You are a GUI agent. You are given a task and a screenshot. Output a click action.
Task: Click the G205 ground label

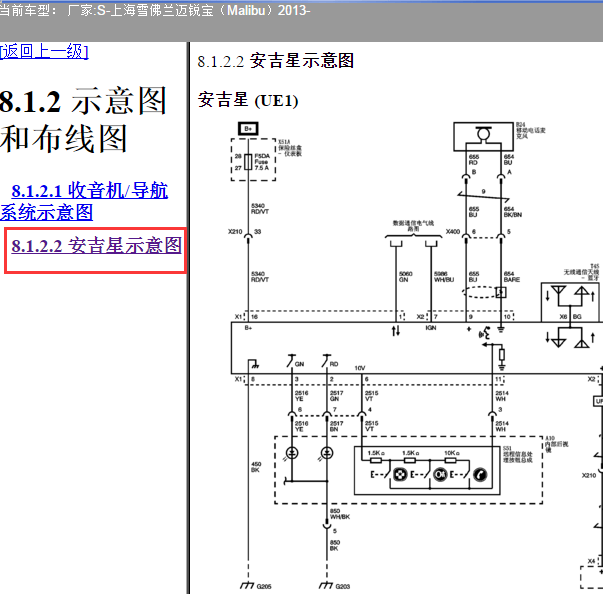click(264, 586)
